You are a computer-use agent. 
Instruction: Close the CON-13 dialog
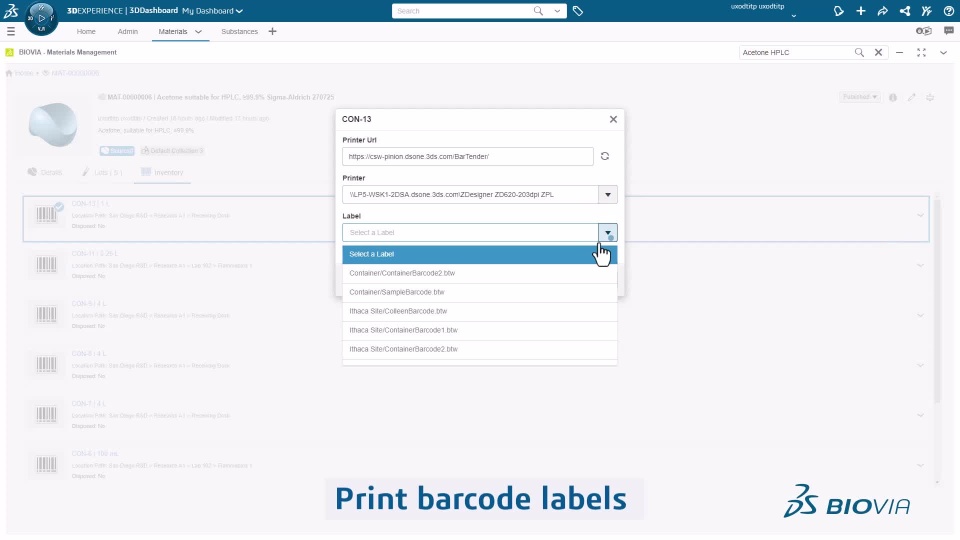[613, 119]
